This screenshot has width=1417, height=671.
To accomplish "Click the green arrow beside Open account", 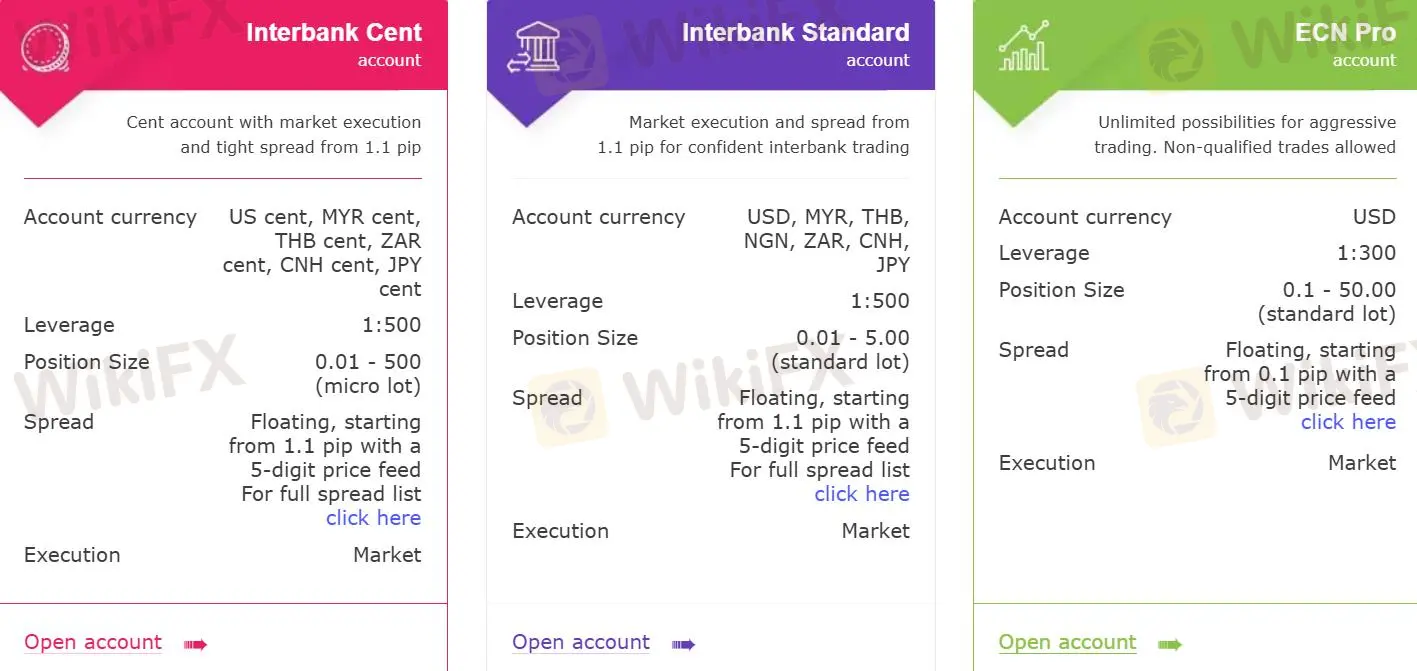I will point(1170,644).
